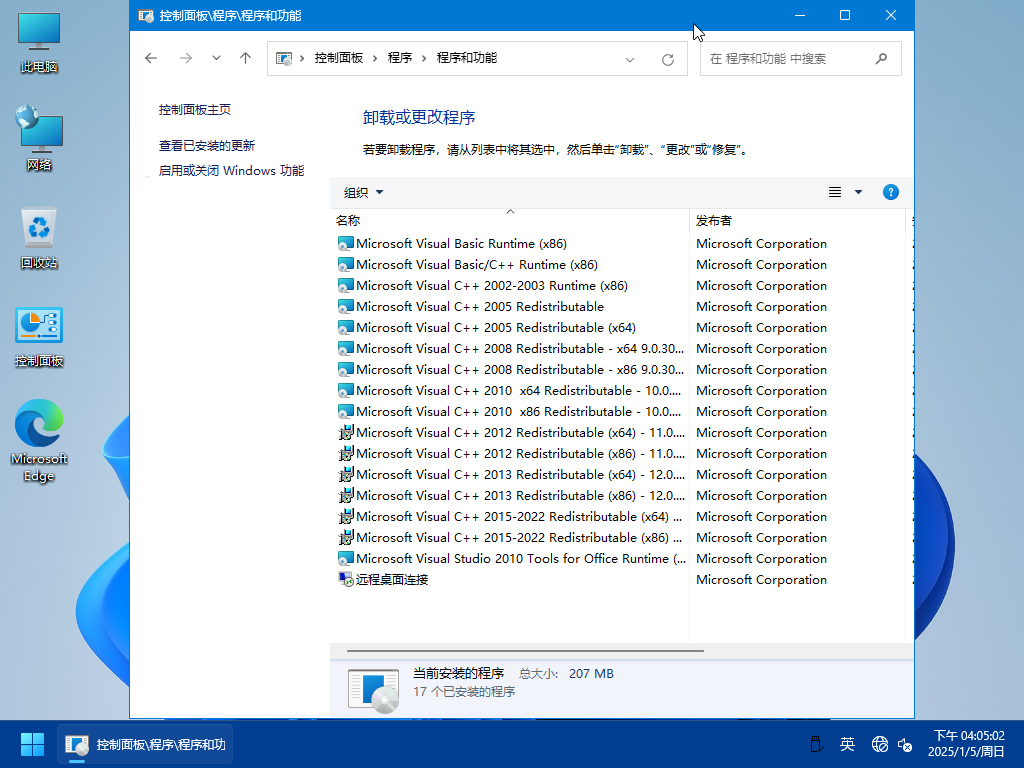1024x768 pixels.
Task: Open 启用或关闭 Windows 功能 link
Action: tap(231, 170)
